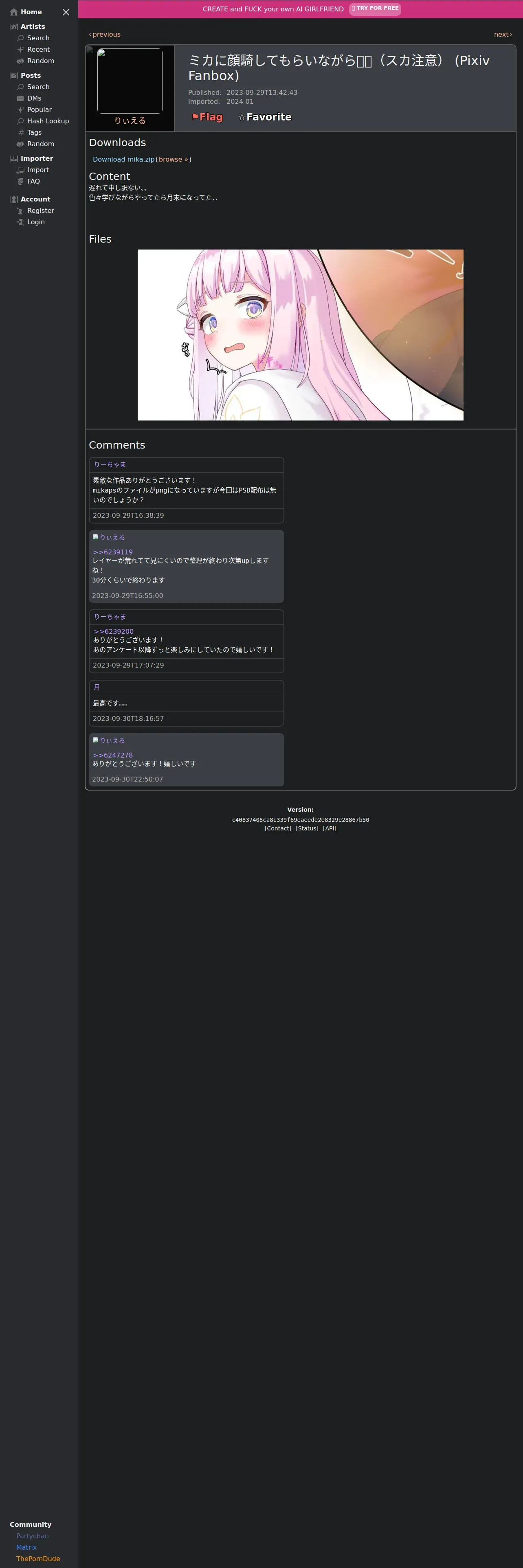Click the Tags hash icon
This screenshot has width=523, height=1568.
[21, 133]
